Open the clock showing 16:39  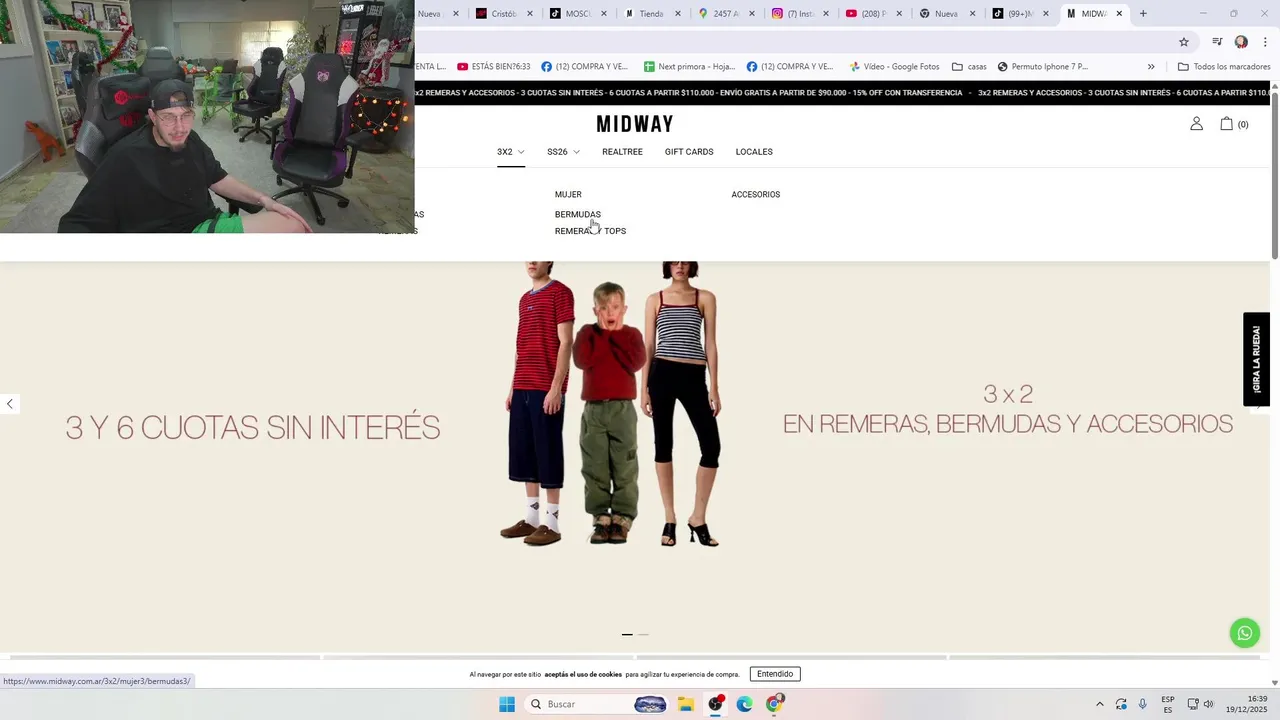[x=1247, y=704]
